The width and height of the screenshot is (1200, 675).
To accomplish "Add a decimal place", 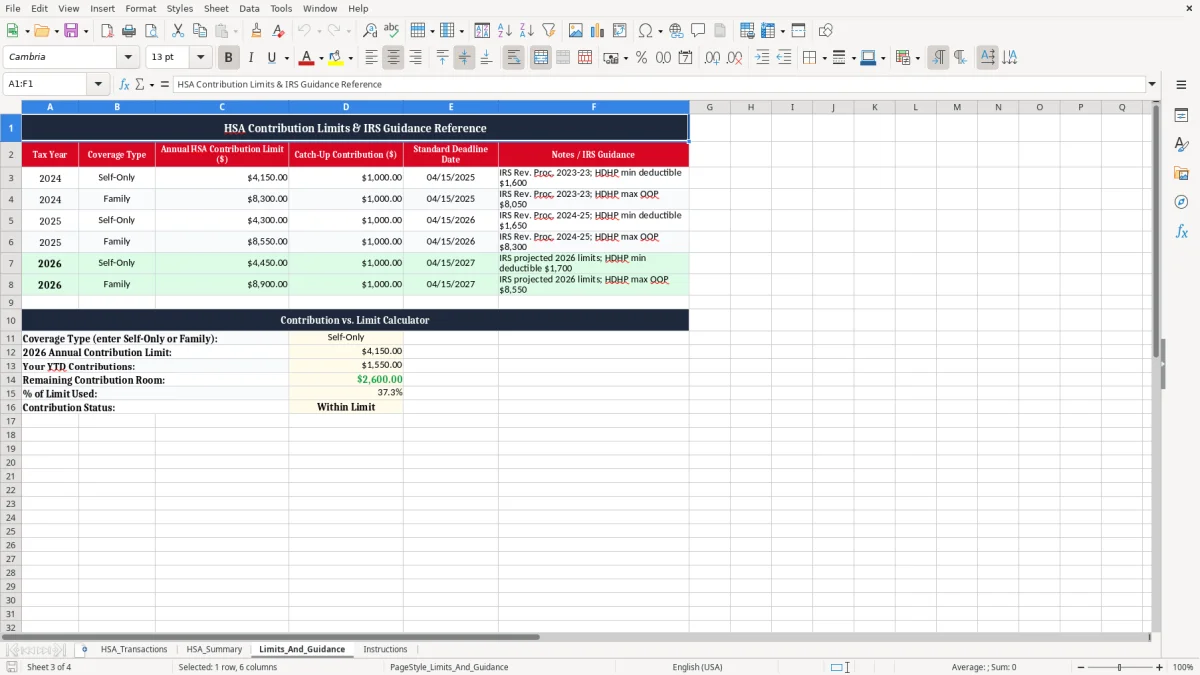I will [x=712, y=58].
